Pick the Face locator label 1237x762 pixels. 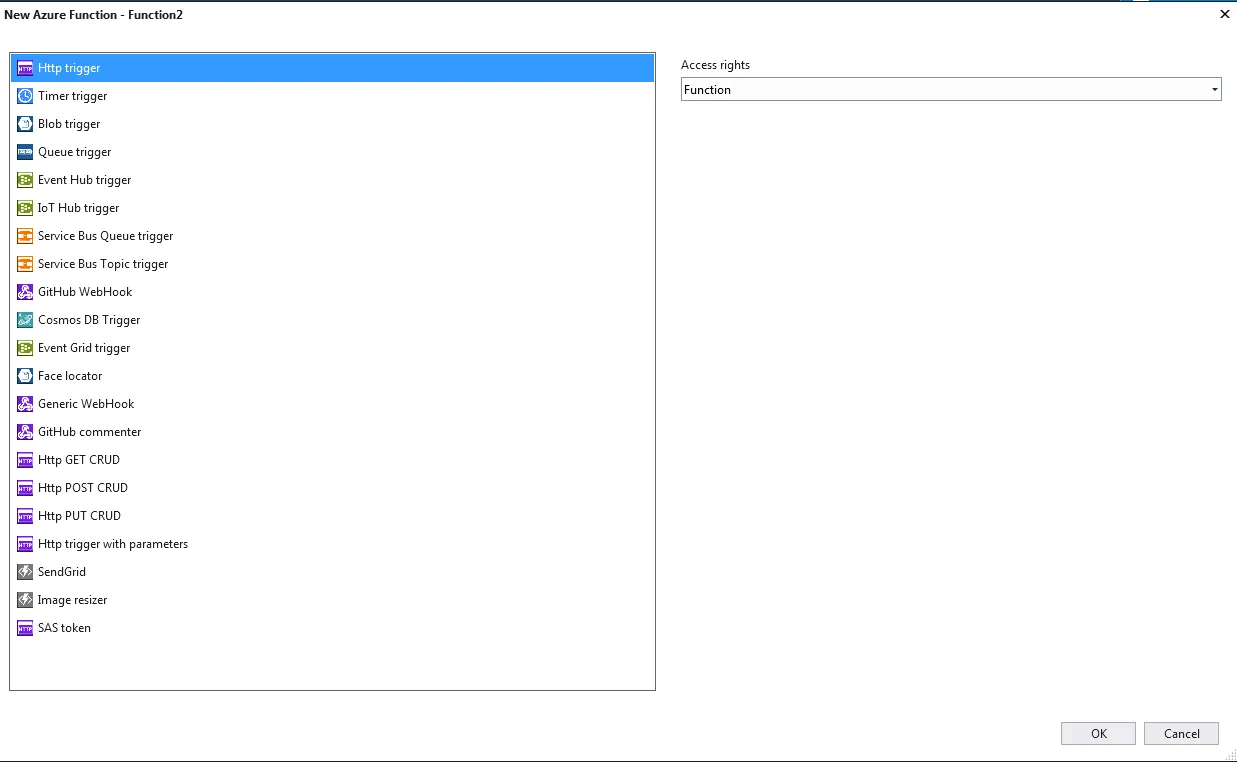(x=70, y=376)
